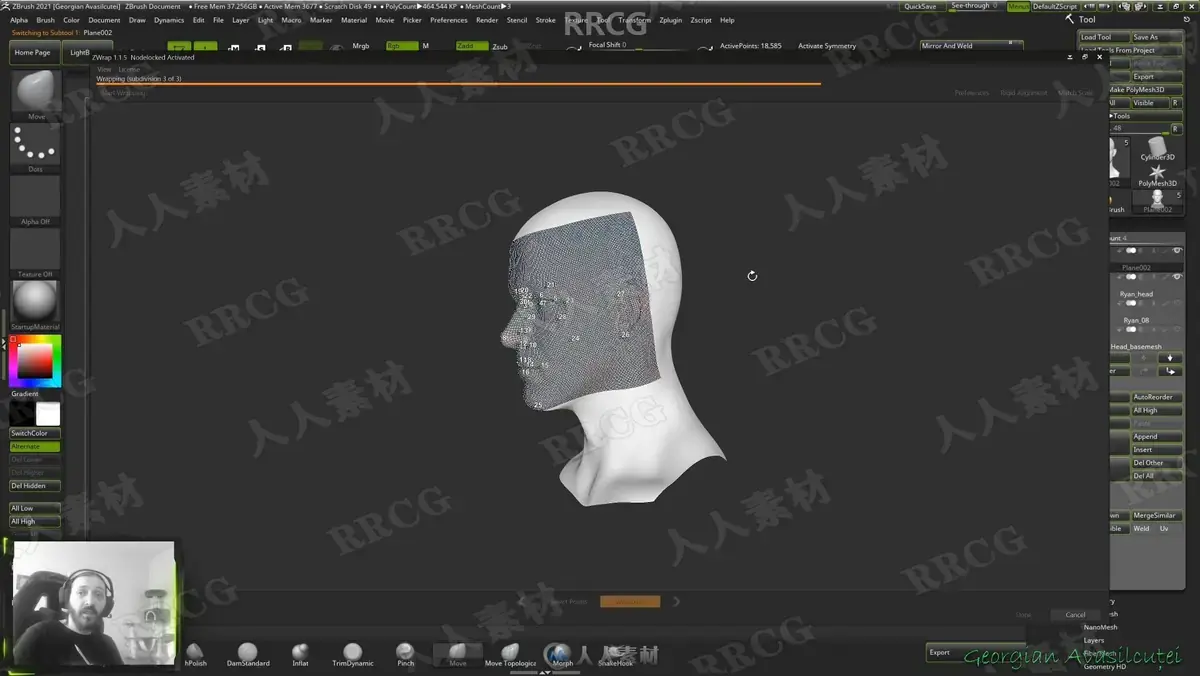
Task: Select the Cylinder3D tool thumbnail
Action: coord(1158,148)
